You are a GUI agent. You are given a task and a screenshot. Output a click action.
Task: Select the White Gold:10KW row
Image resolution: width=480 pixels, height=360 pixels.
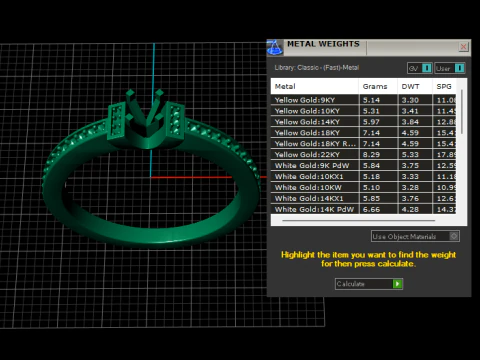(363, 187)
